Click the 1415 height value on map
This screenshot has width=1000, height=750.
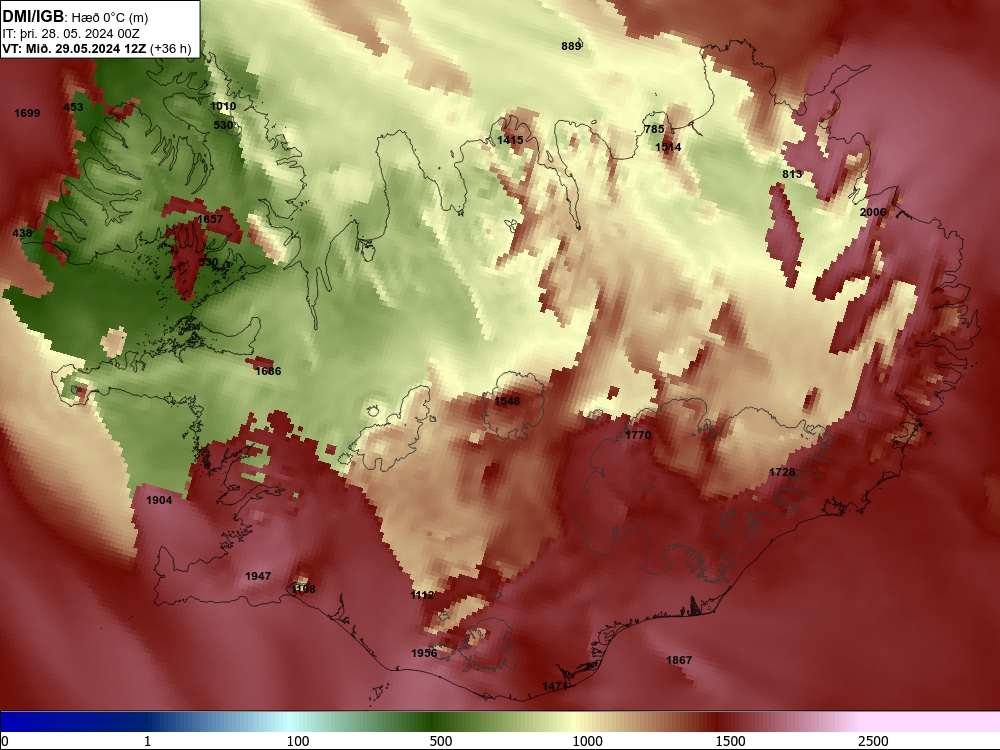click(510, 140)
